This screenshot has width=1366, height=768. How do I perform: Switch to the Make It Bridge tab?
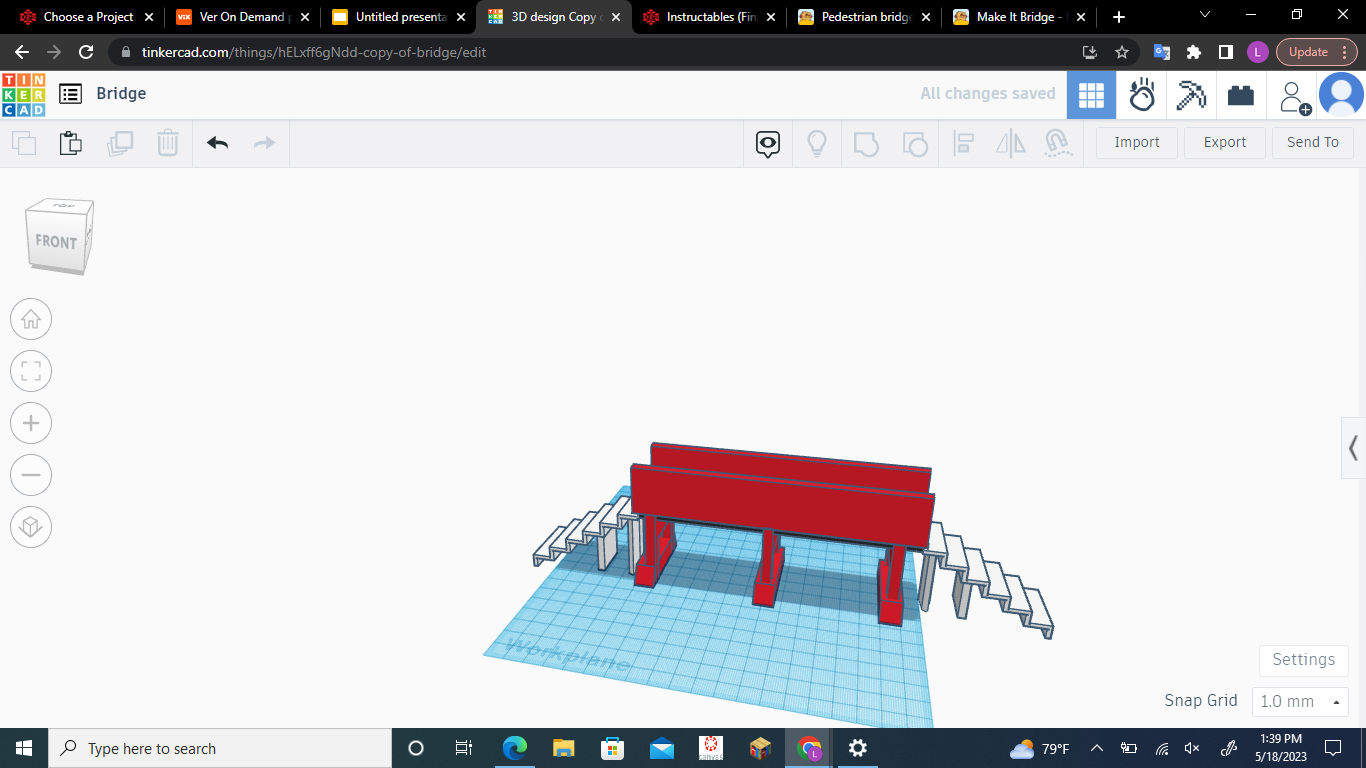click(1014, 17)
